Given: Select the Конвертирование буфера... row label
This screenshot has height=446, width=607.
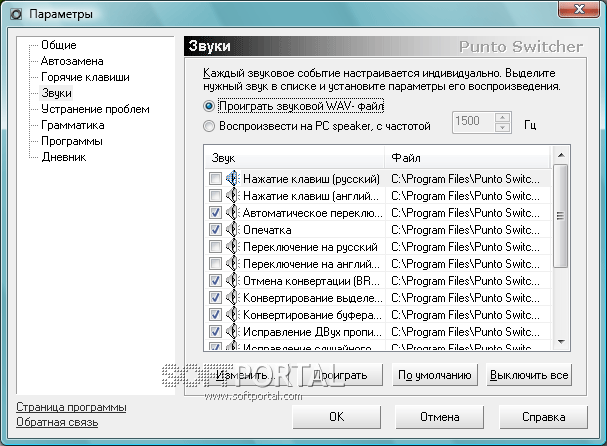Looking at the screenshot, I should pyautogui.click(x=312, y=315).
